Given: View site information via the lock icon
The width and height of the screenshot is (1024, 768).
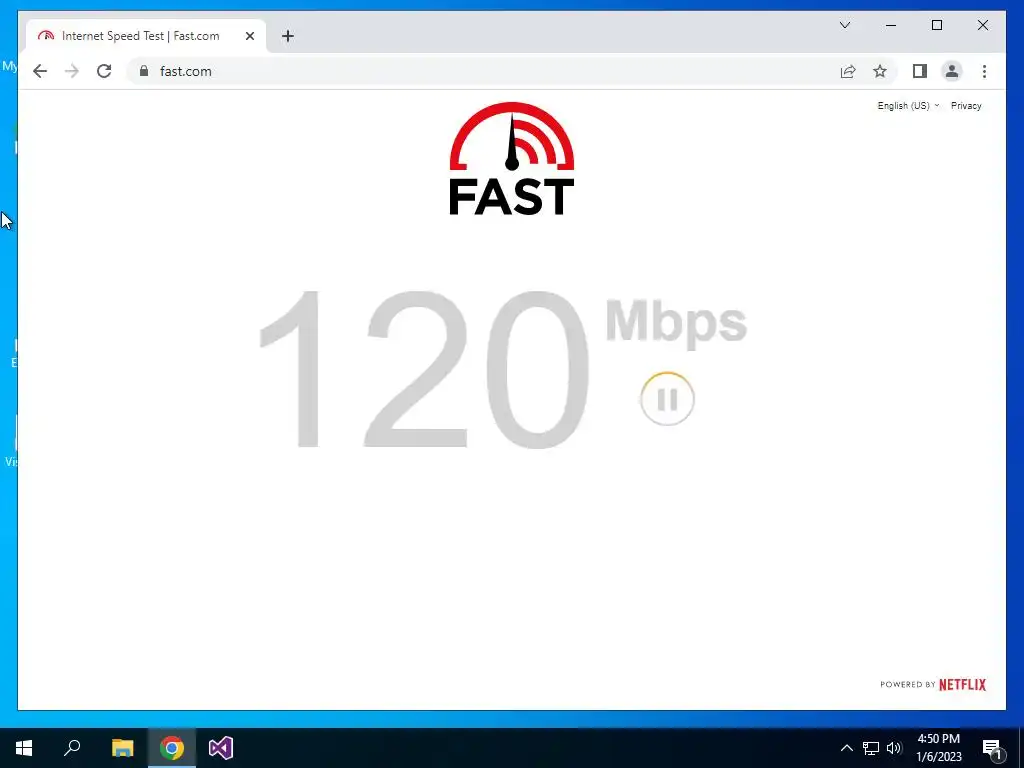Looking at the screenshot, I should tap(144, 71).
